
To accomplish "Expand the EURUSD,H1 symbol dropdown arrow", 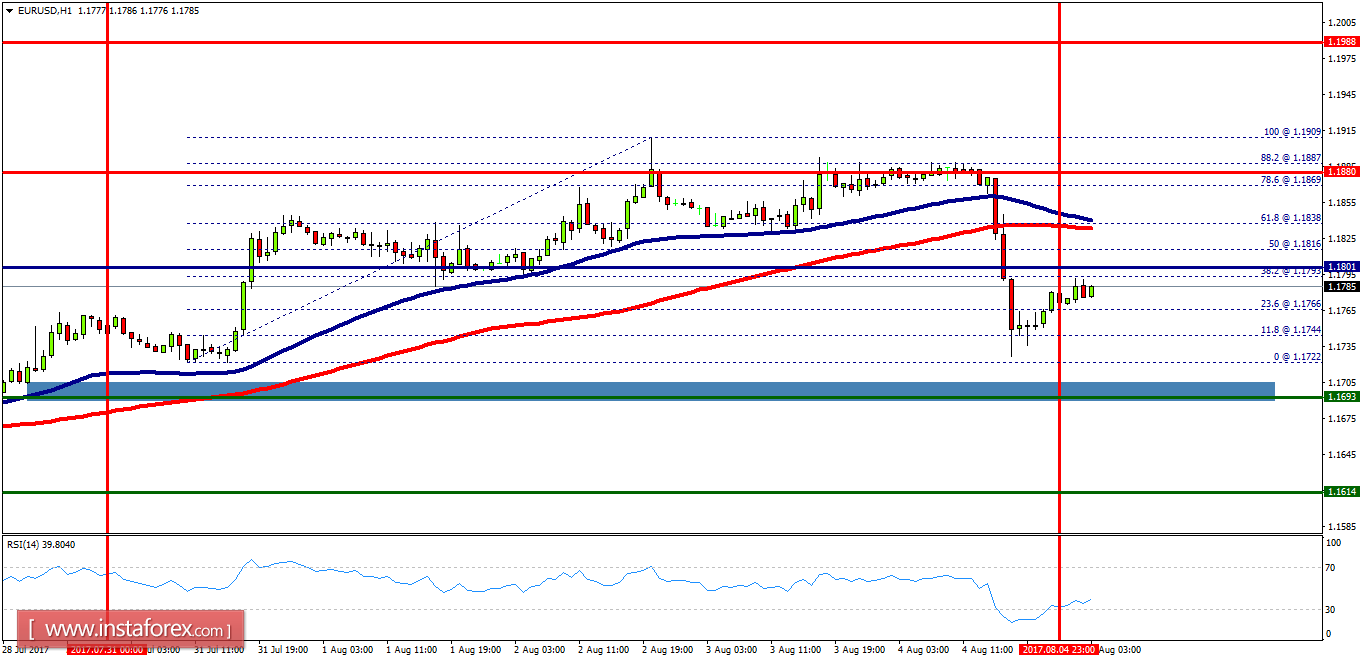I will coord(10,10).
